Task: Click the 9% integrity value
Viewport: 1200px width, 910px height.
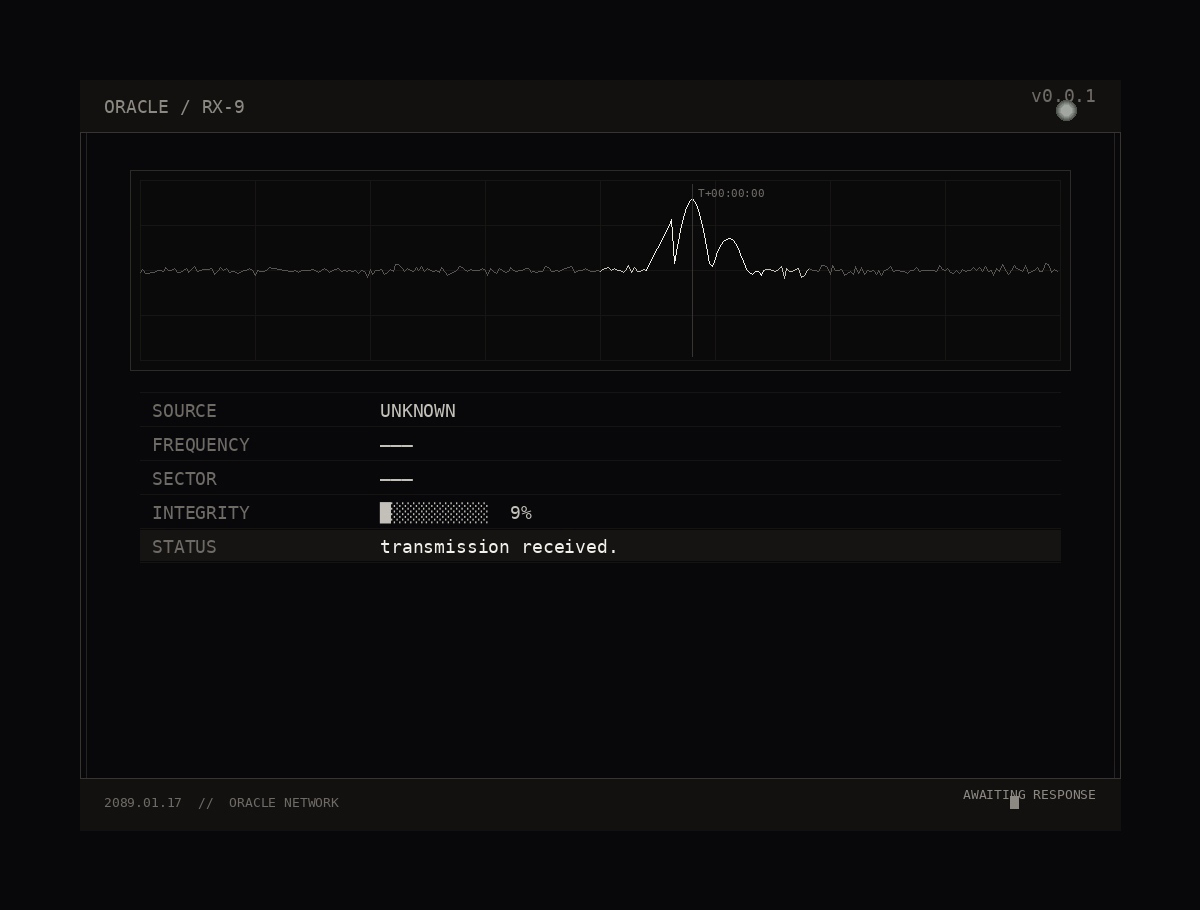Action: [521, 512]
